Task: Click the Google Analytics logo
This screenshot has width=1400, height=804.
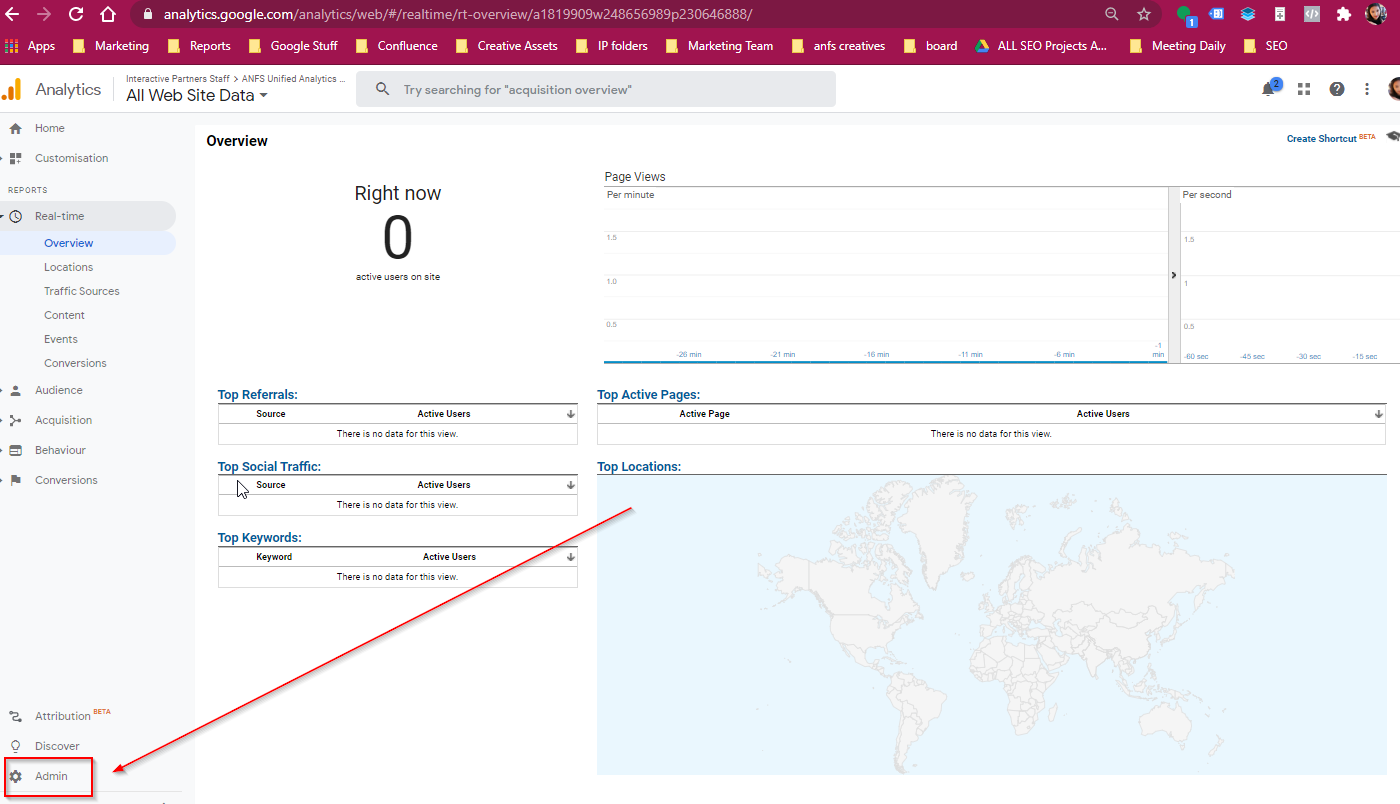Action: [14, 88]
